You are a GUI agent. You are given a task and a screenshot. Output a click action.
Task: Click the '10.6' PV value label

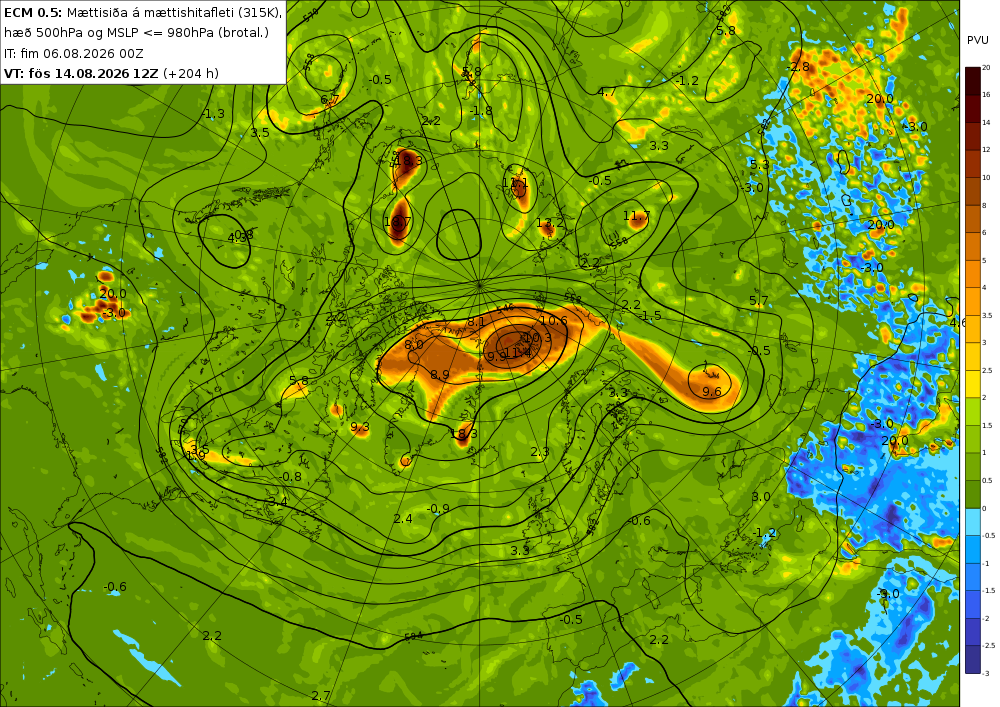coord(554,320)
